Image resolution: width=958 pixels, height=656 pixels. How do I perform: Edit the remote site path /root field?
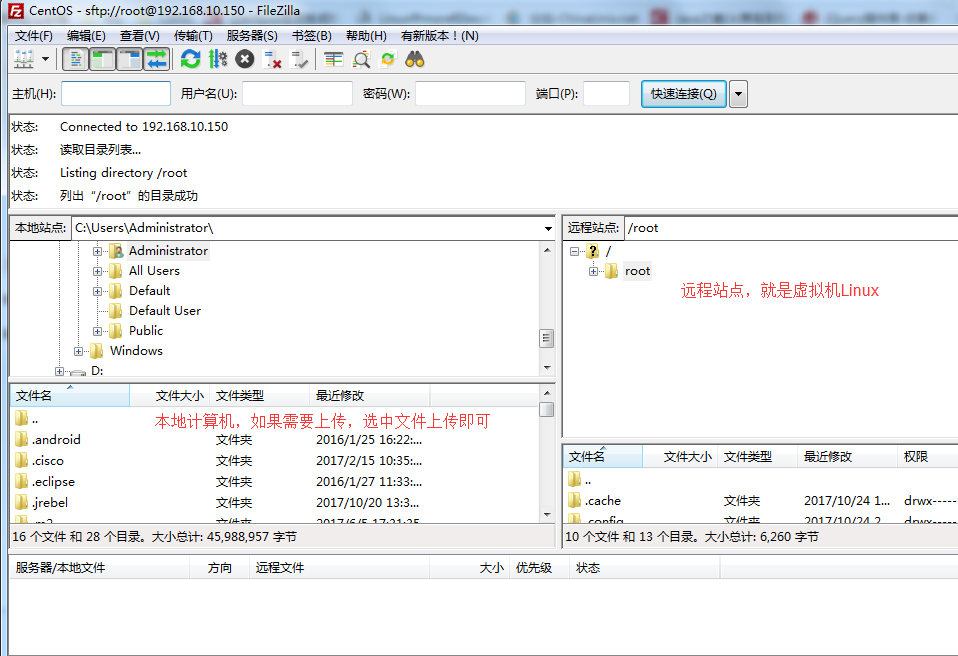791,228
